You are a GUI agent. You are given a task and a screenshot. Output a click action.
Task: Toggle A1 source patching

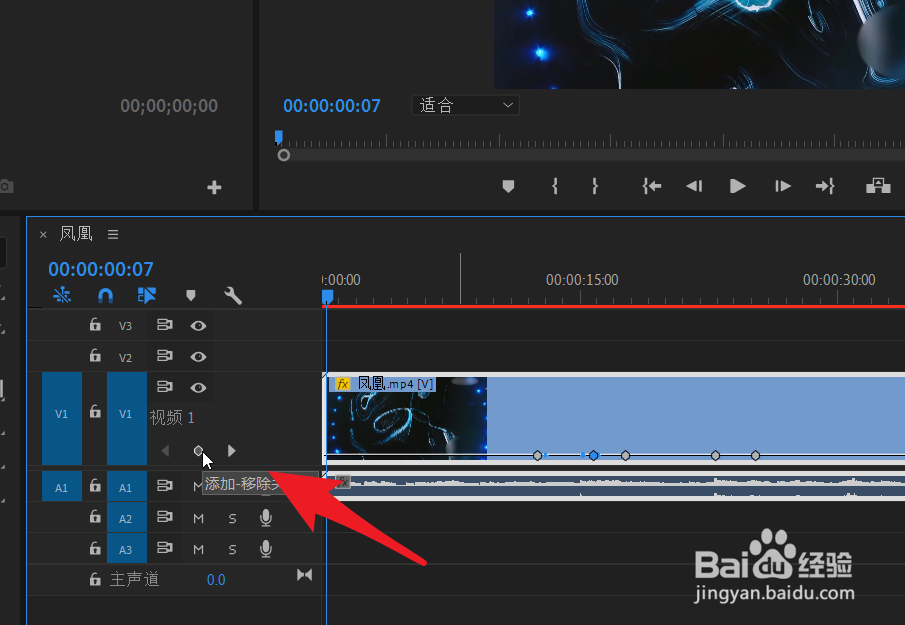pos(62,488)
